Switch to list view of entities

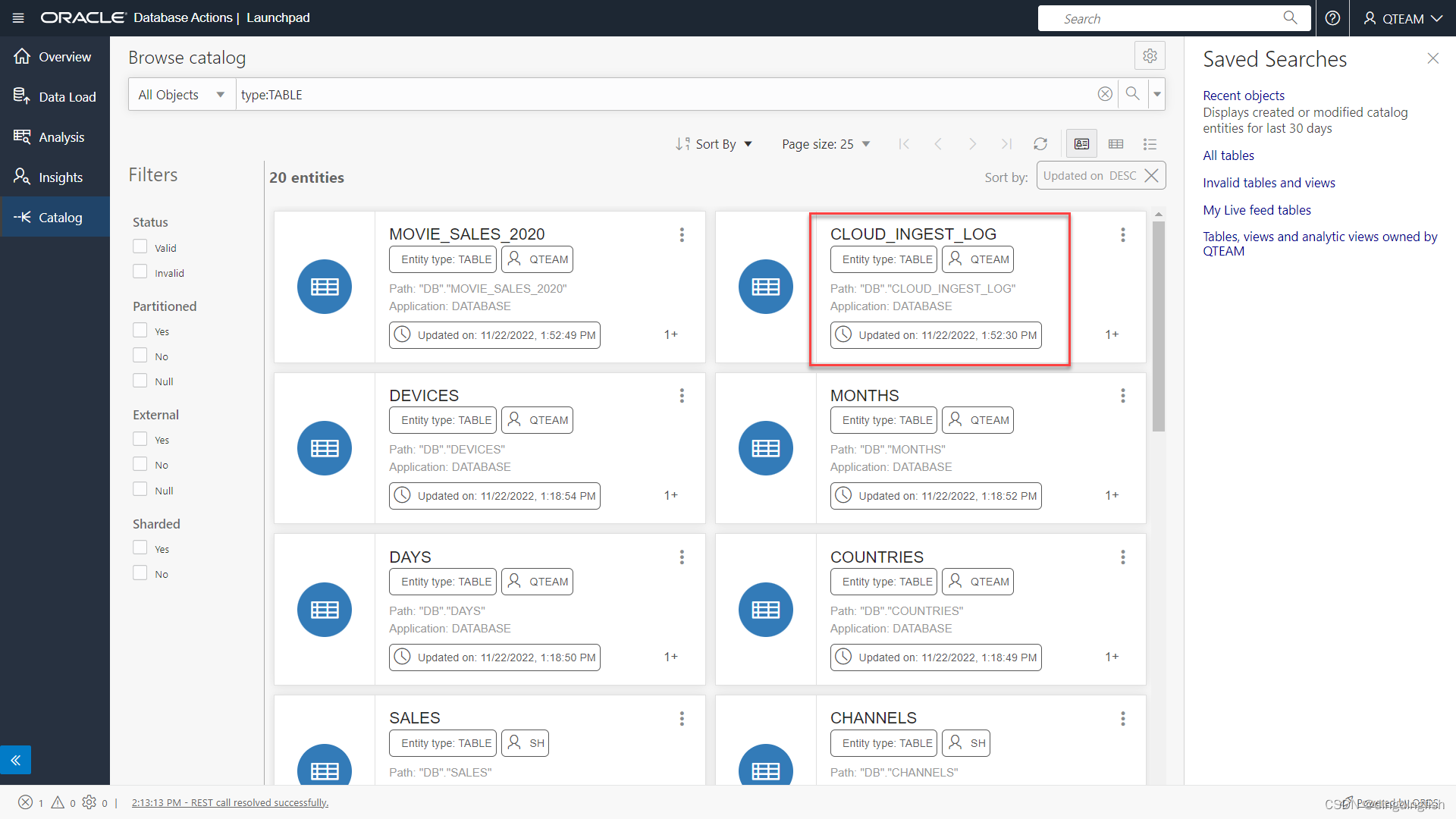pyautogui.click(x=1150, y=143)
